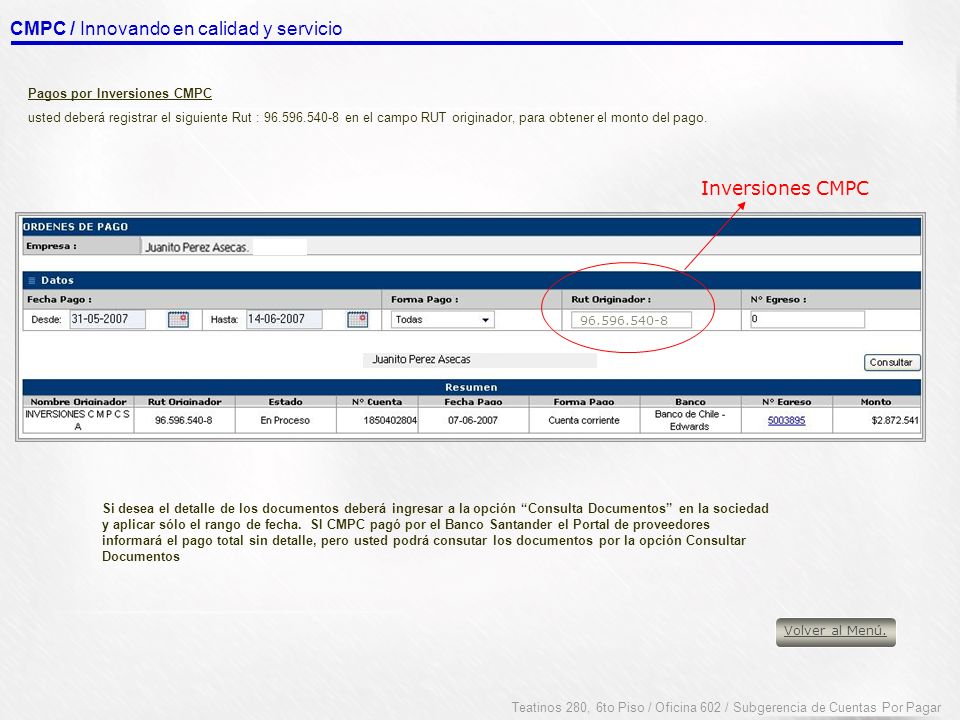This screenshot has height=720, width=960.
Task: Click the Hasta date field 14-06-2007
Action: click(284, 319)
